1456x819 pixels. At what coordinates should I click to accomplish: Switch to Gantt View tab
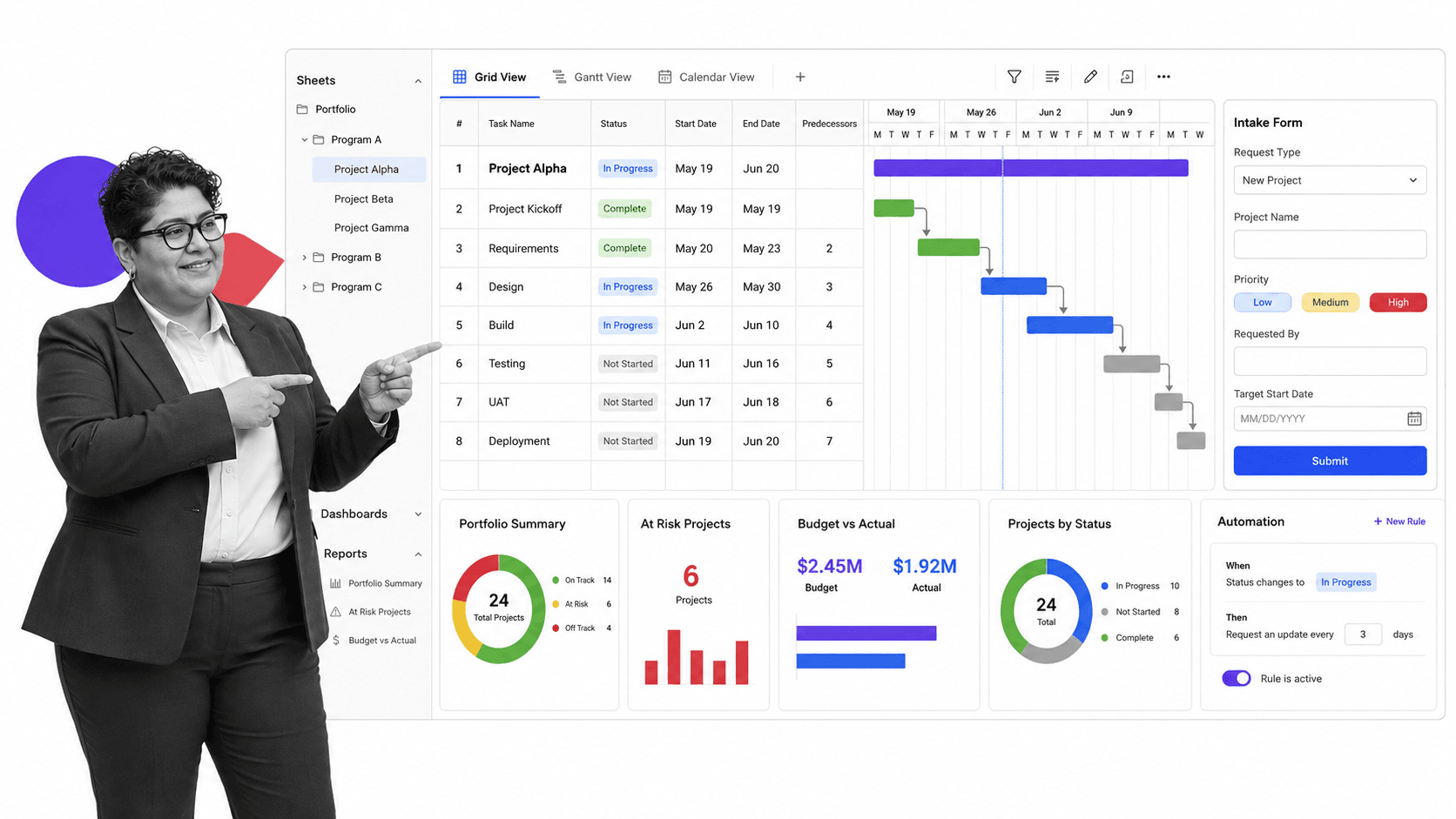coord(592,77)
